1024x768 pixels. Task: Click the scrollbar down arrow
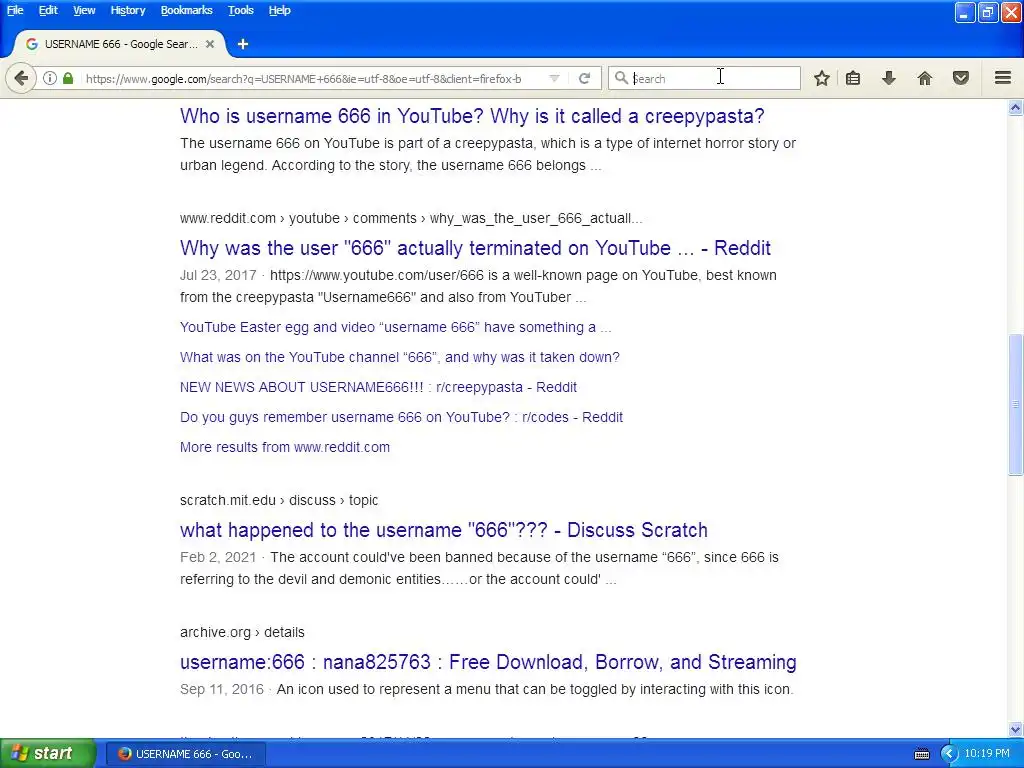coord(1016,729)
